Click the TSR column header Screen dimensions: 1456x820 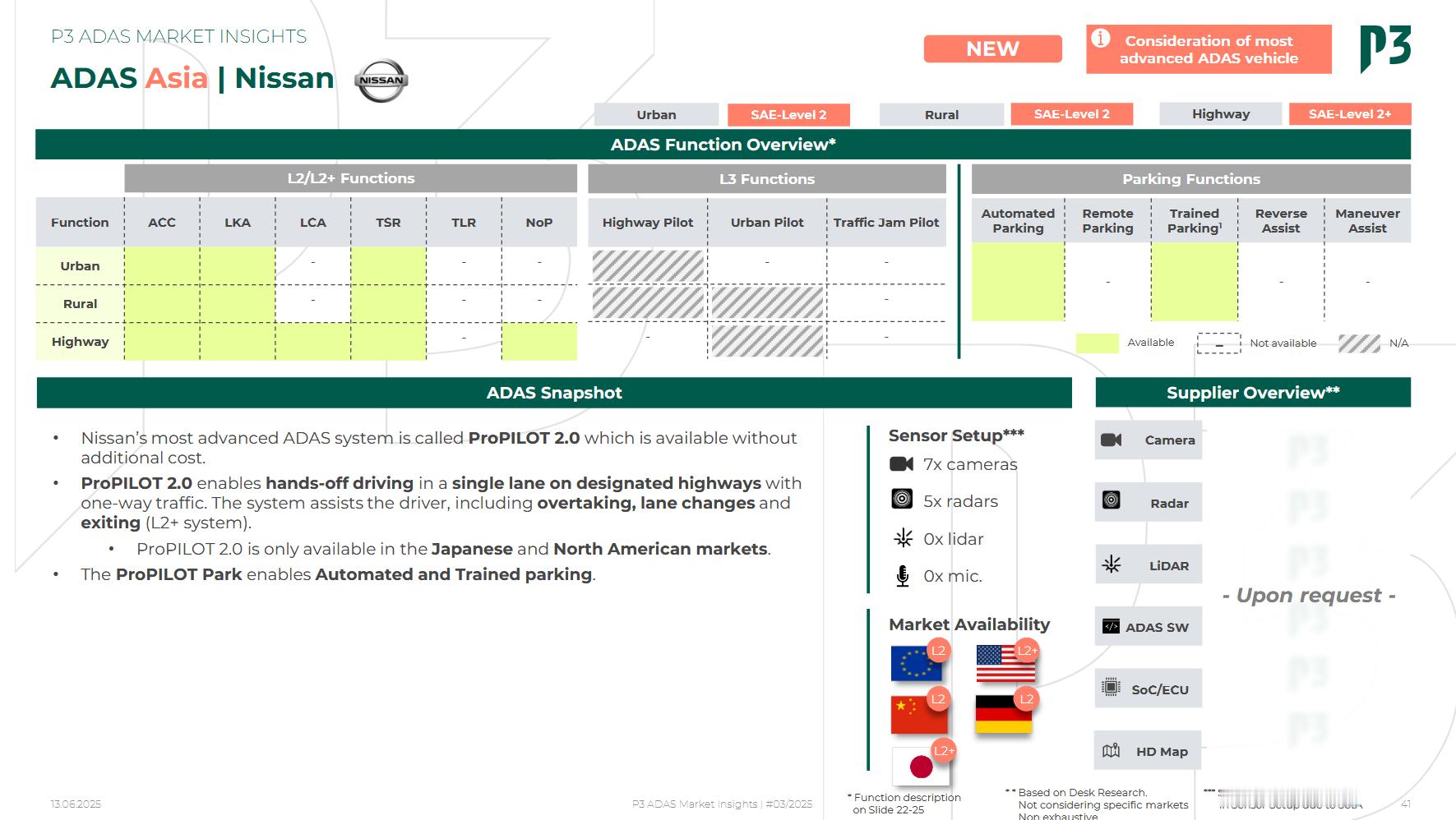pos(388,222)
